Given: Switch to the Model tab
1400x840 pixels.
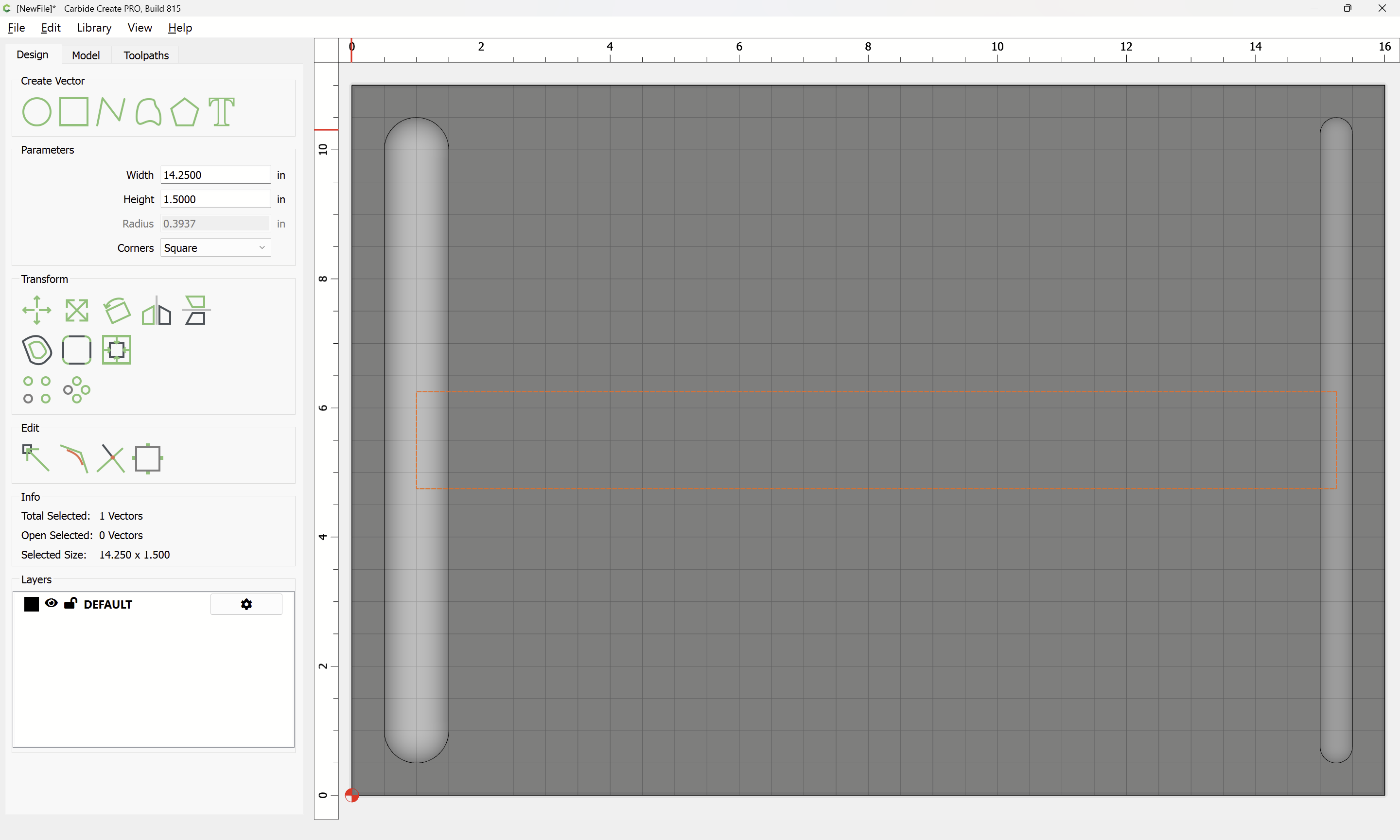Looking at the screenshot, I should [x=86, y=55].
